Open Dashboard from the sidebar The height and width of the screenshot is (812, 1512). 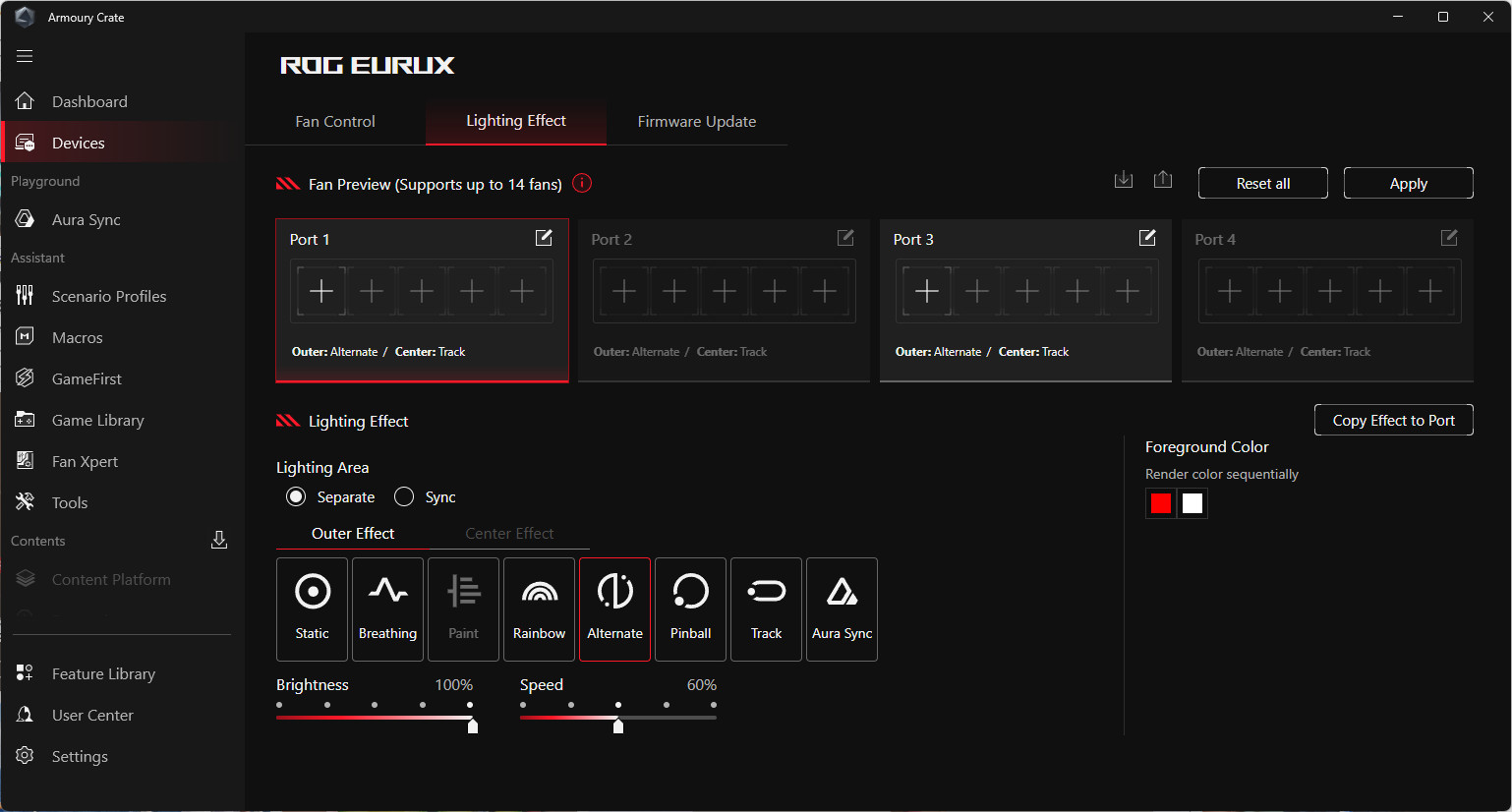coord(122,101)
